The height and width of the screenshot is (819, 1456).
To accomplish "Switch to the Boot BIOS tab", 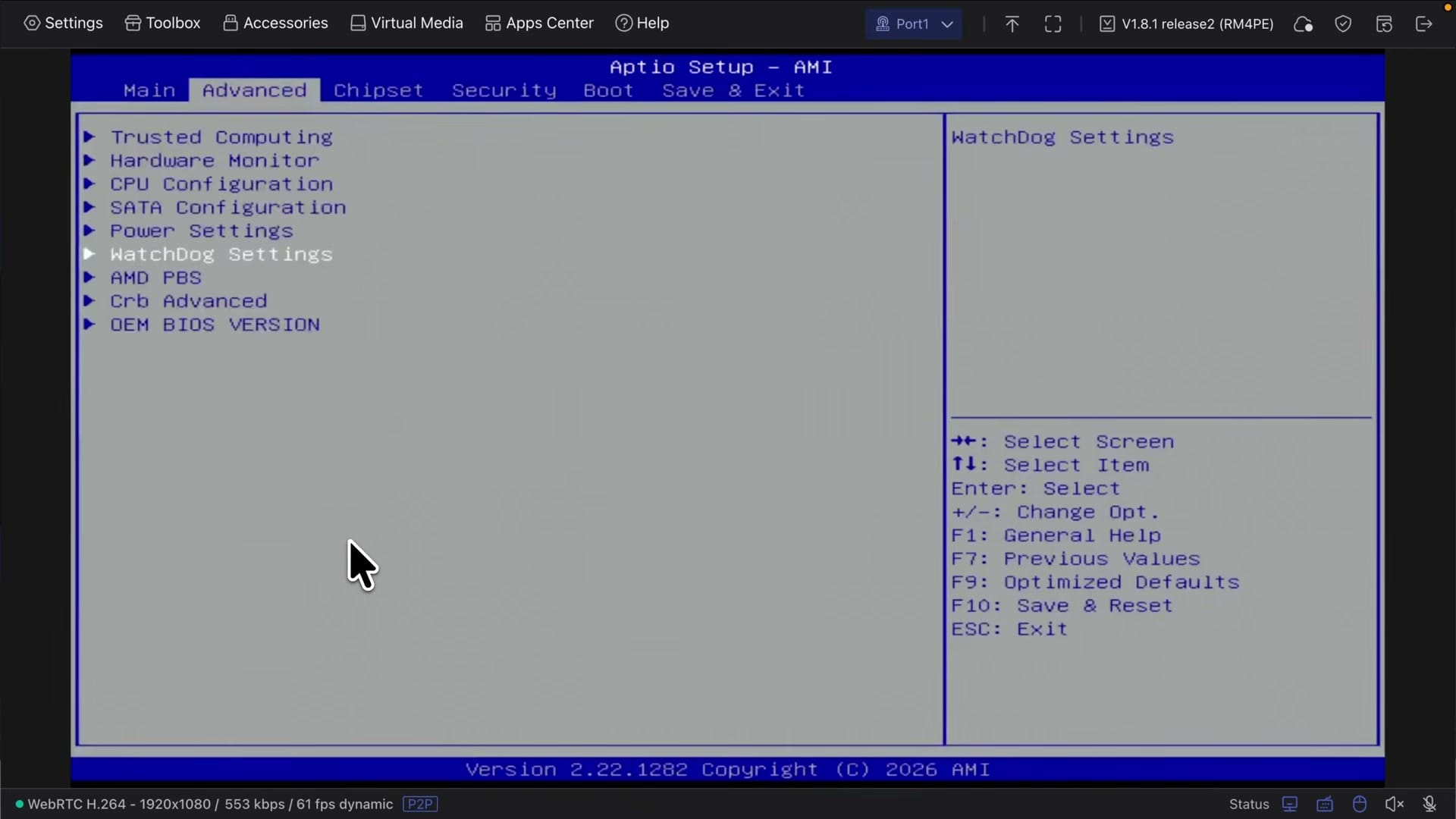I will tap(608, 90).
